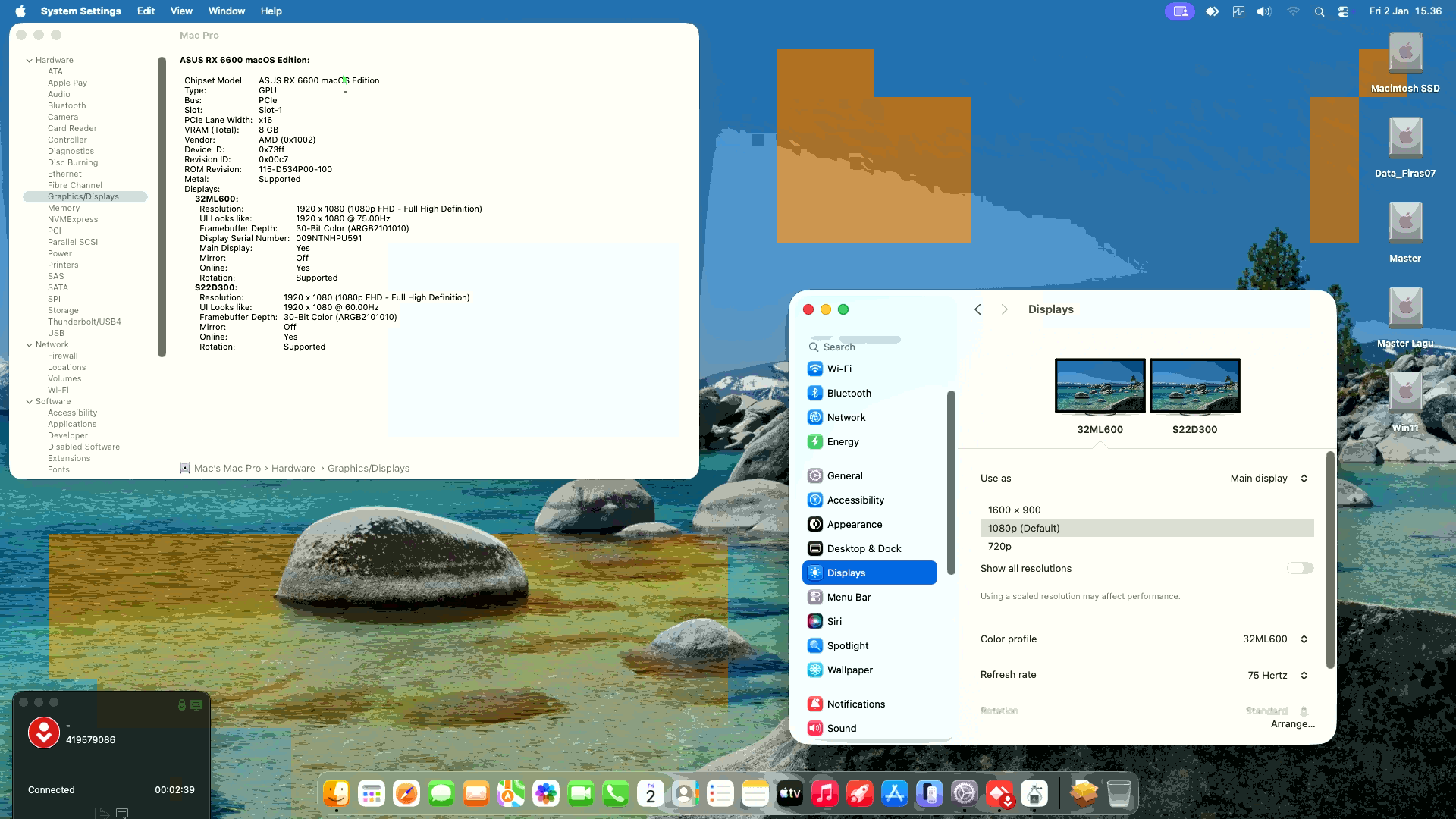Open the System Settings menu
The height and width of the screenshot is (819, 1456).
point(80,11)
